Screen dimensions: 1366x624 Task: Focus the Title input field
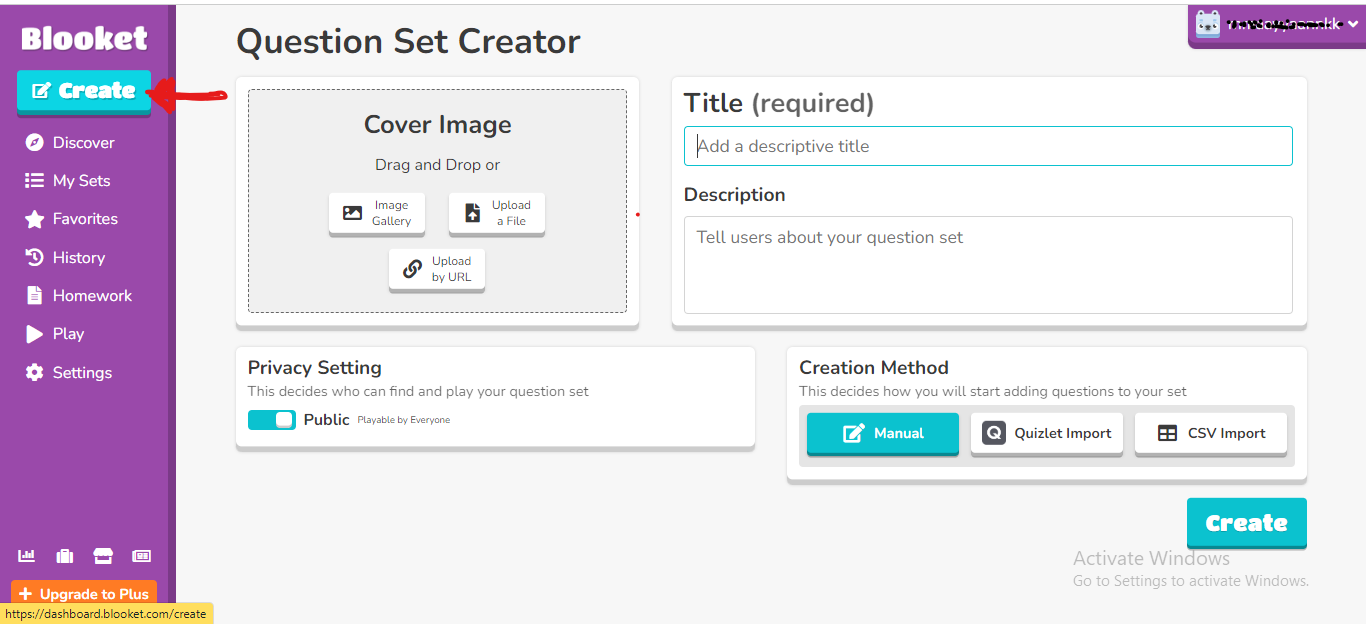coord(988,146)
